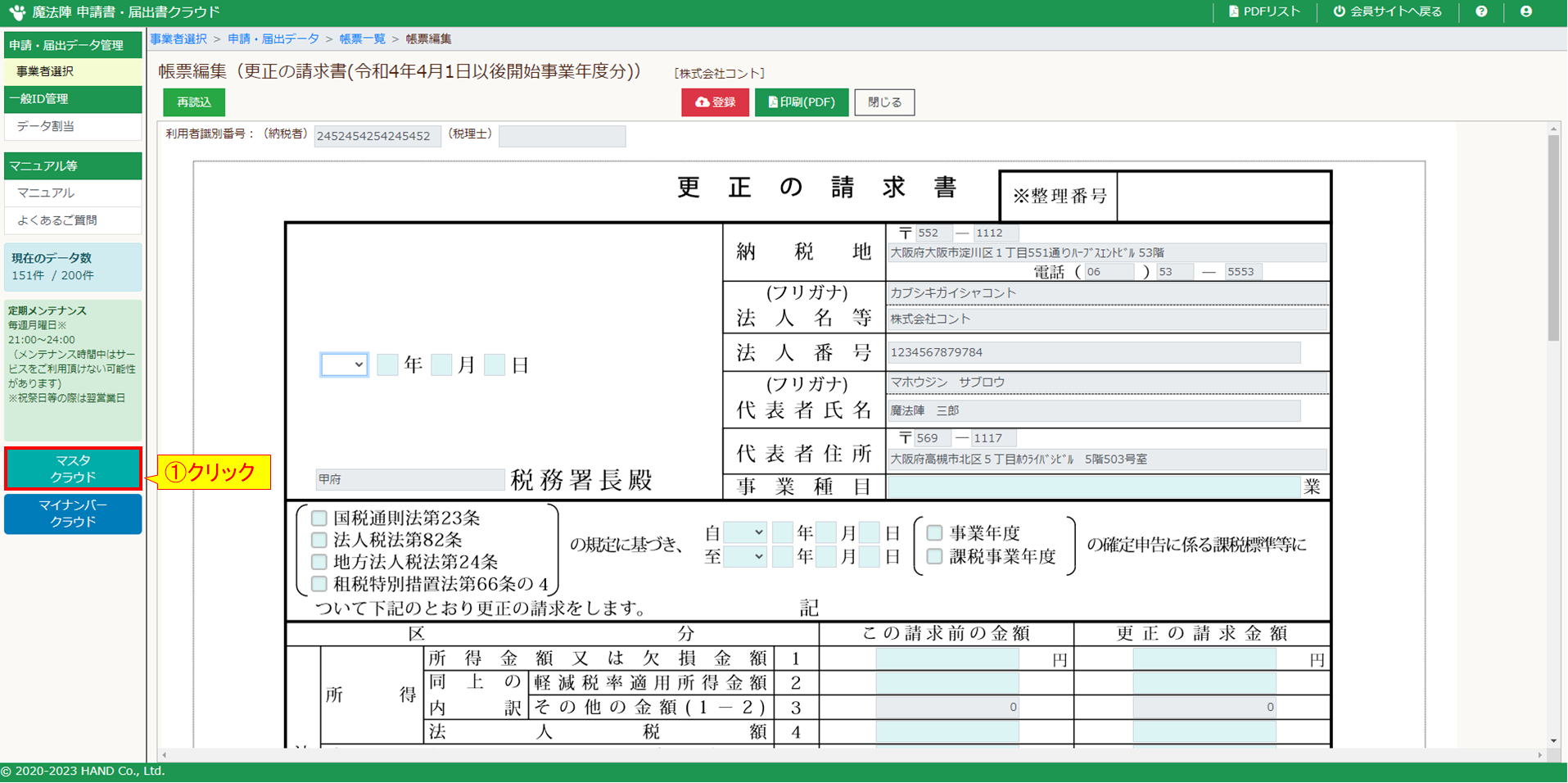Click the 現在のデータ数 info panel
This screenshot has width=1568, height=783.
[73, 267]
